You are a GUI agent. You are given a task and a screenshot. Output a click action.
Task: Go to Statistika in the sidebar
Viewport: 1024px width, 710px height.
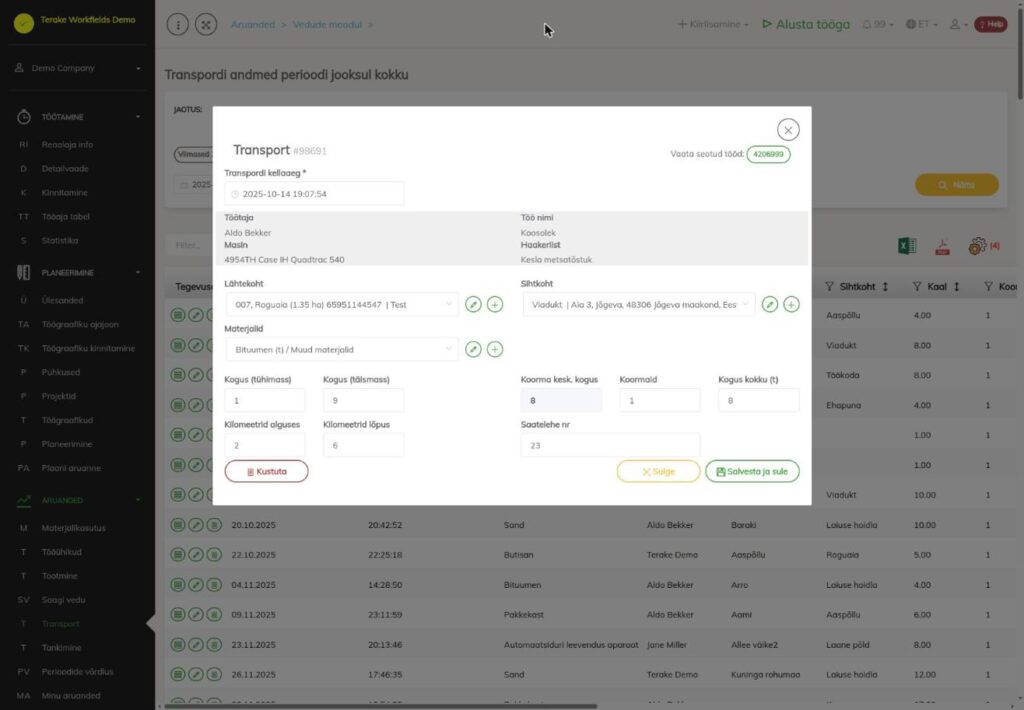click(59, 240)
